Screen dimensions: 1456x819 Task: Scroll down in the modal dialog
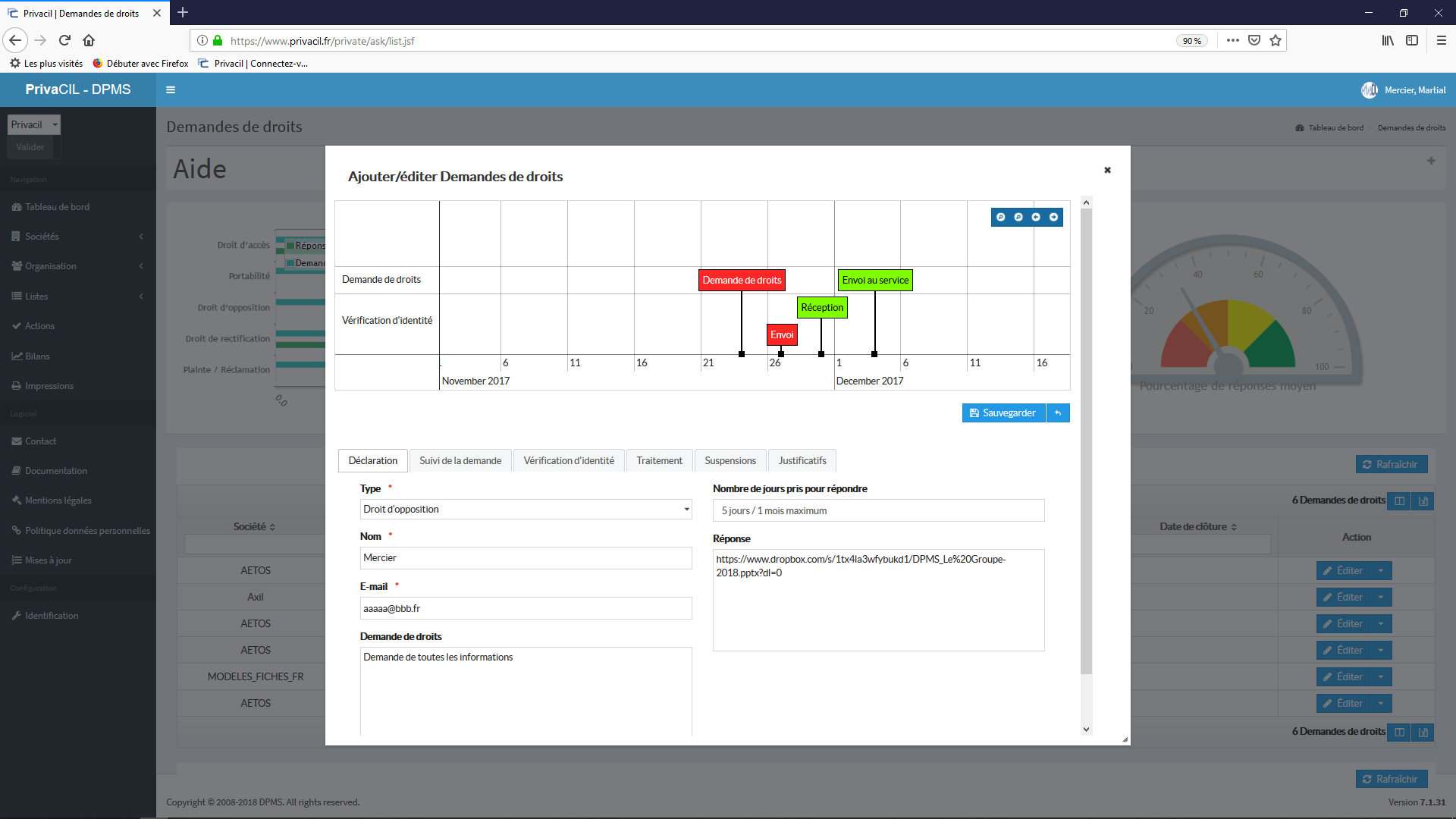click(1085, 729)
